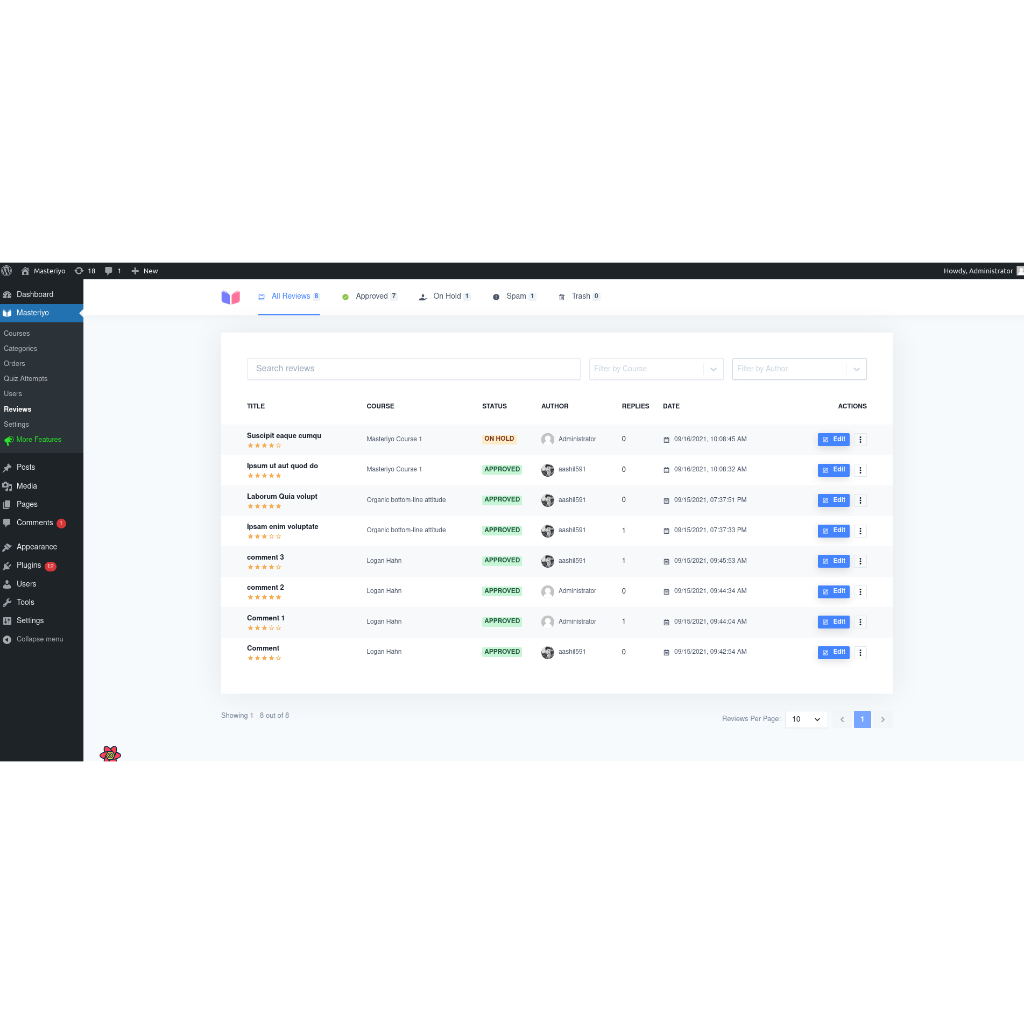Click the WordPress logo in admin bar
This screenshot has width=1024, height=1024.
(x=7, y=270)
